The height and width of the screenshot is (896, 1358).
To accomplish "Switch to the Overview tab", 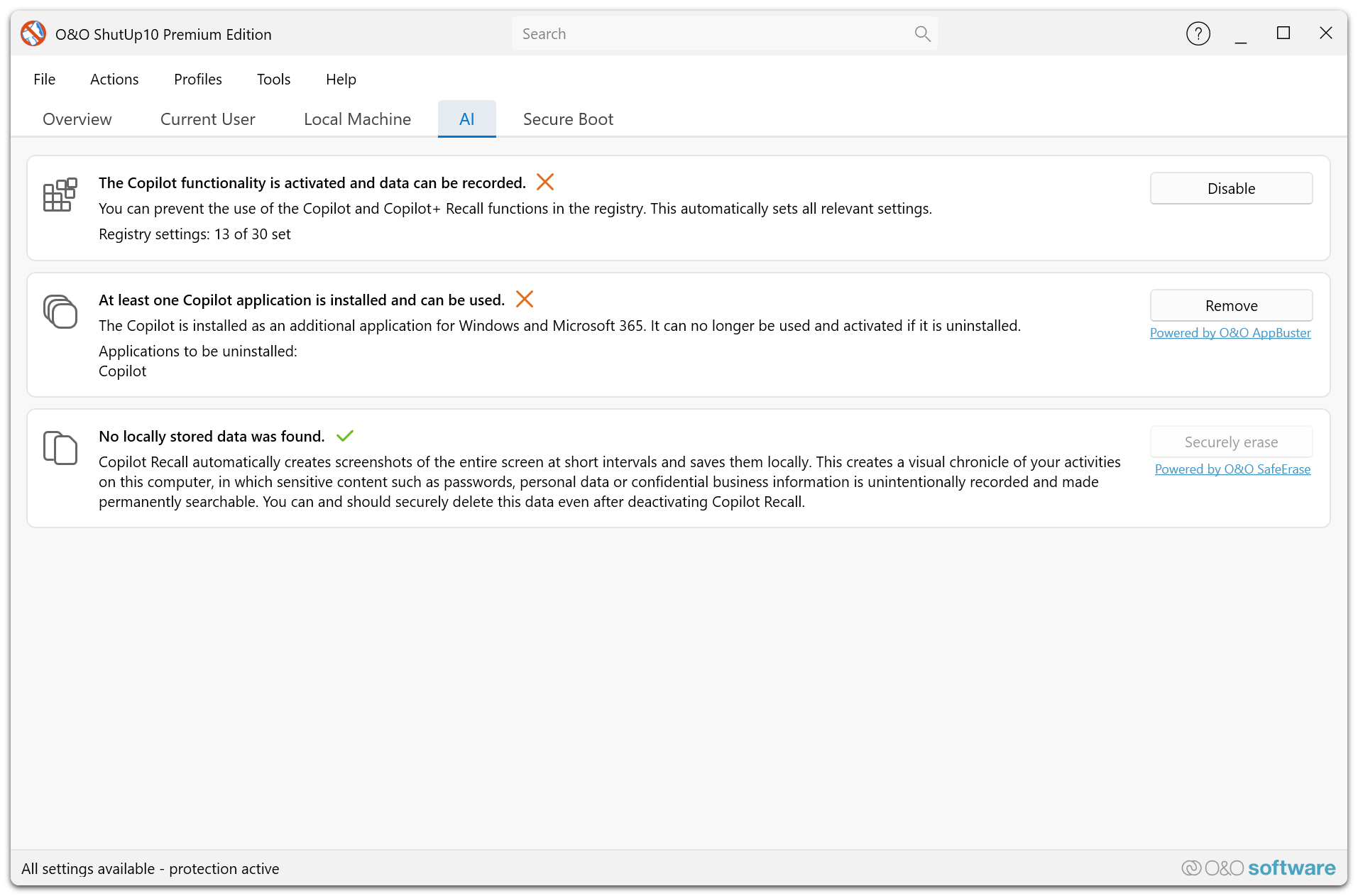I will tap(77, 119).
